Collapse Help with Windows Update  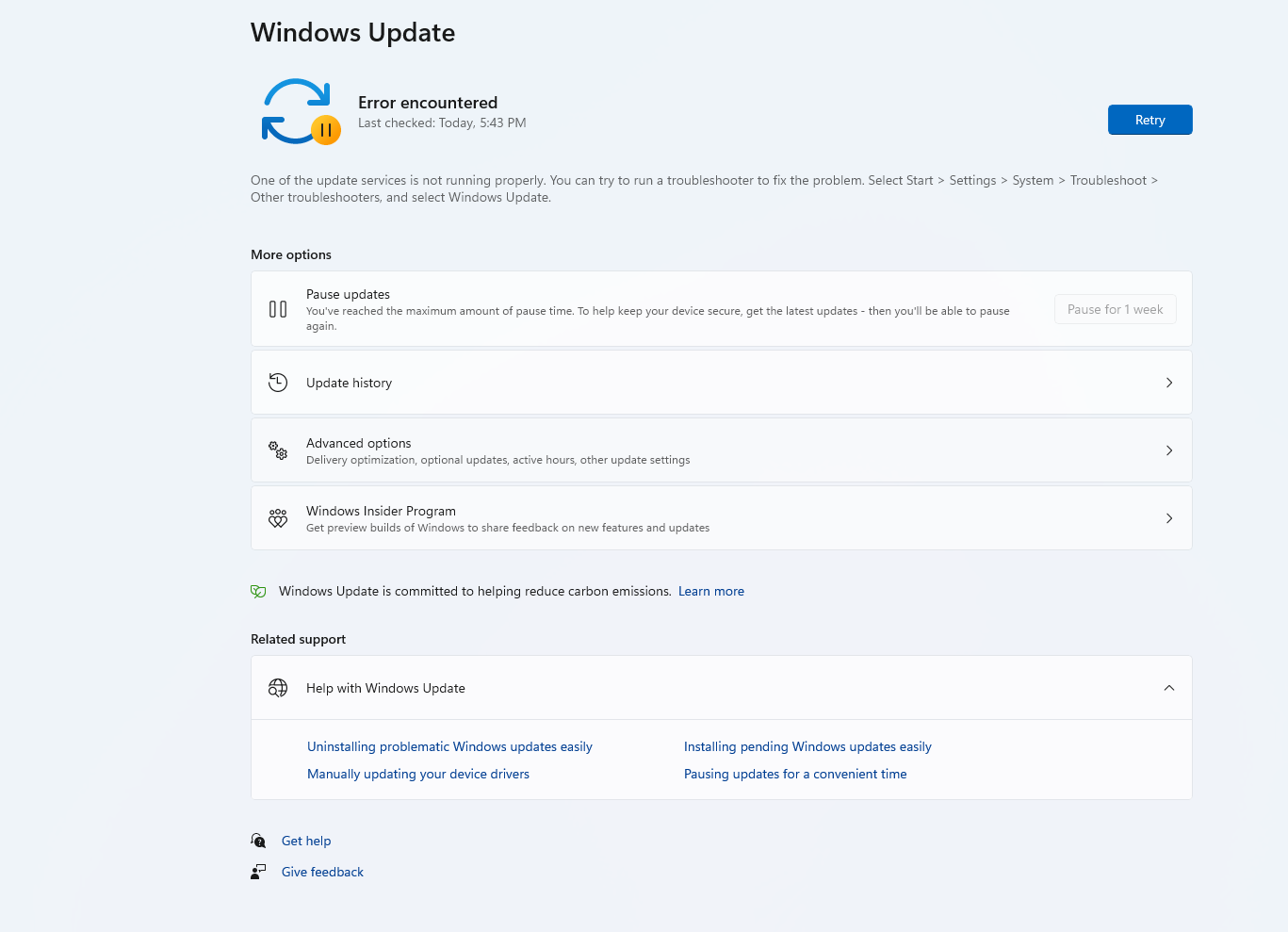[x=1169, y=688]
